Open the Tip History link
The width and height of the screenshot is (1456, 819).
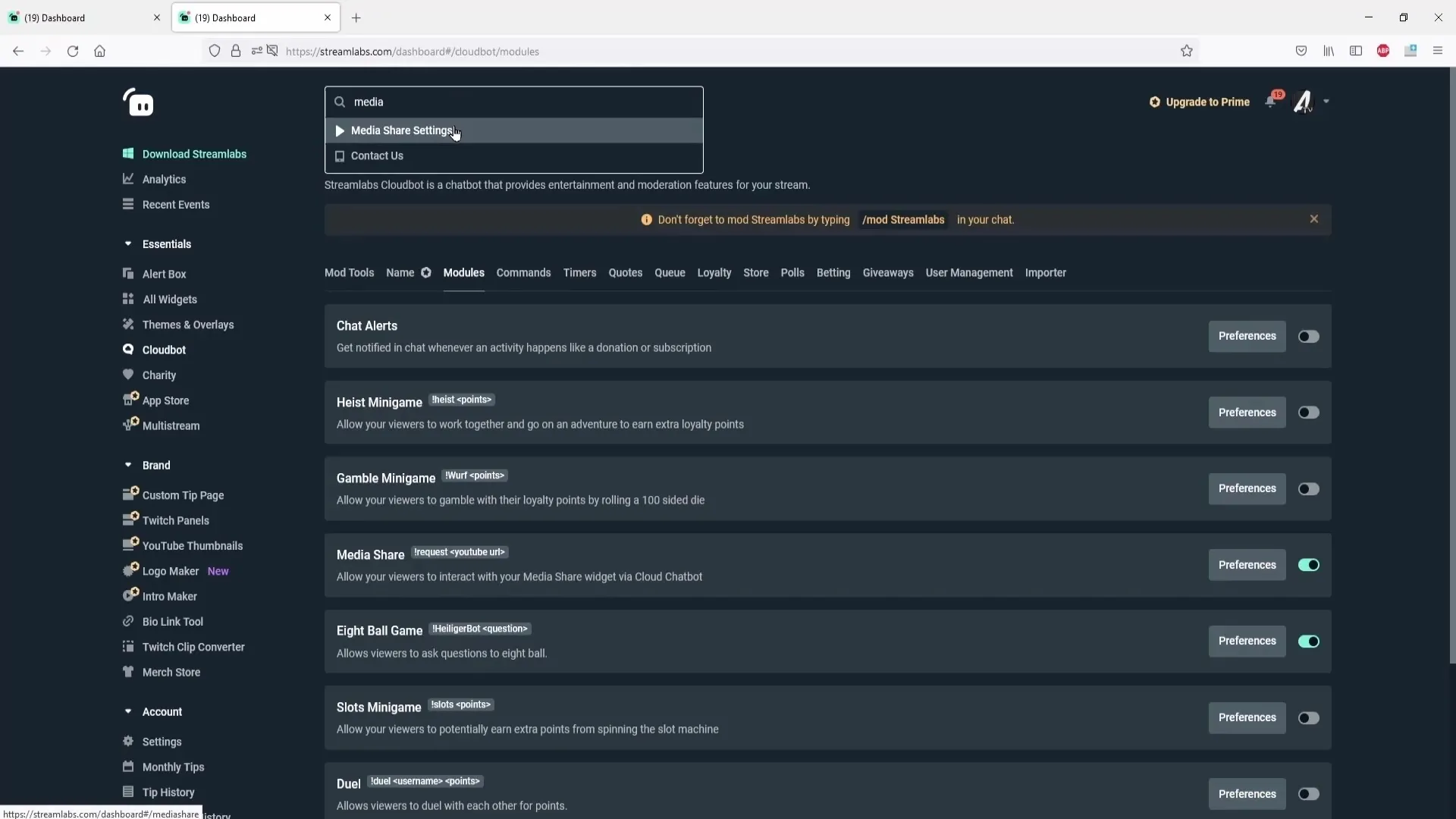coord(168,792)
